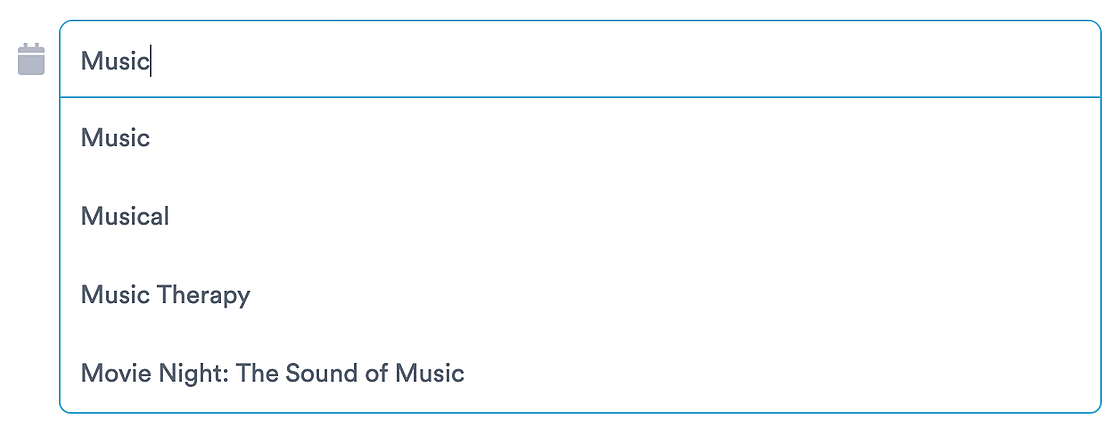Click the calendar icon beside the field
The image size is (1118, 437).
point(32,59)
